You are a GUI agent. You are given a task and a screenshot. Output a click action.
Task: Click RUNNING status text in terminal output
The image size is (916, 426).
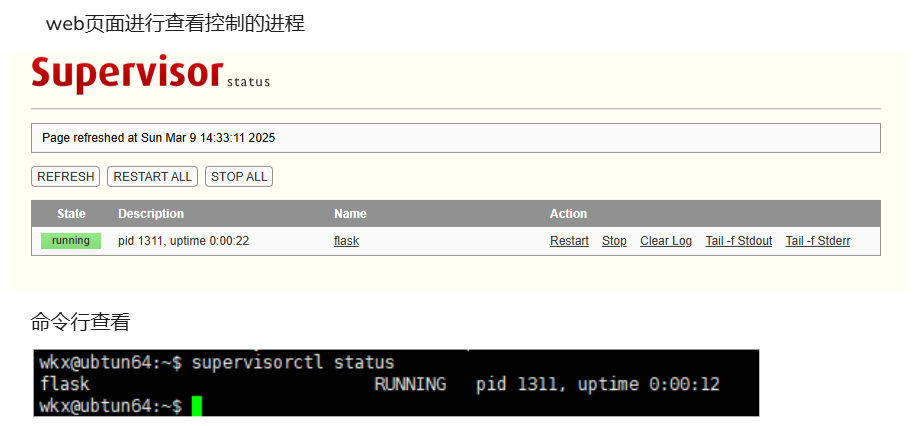click(x=410, y=384)
